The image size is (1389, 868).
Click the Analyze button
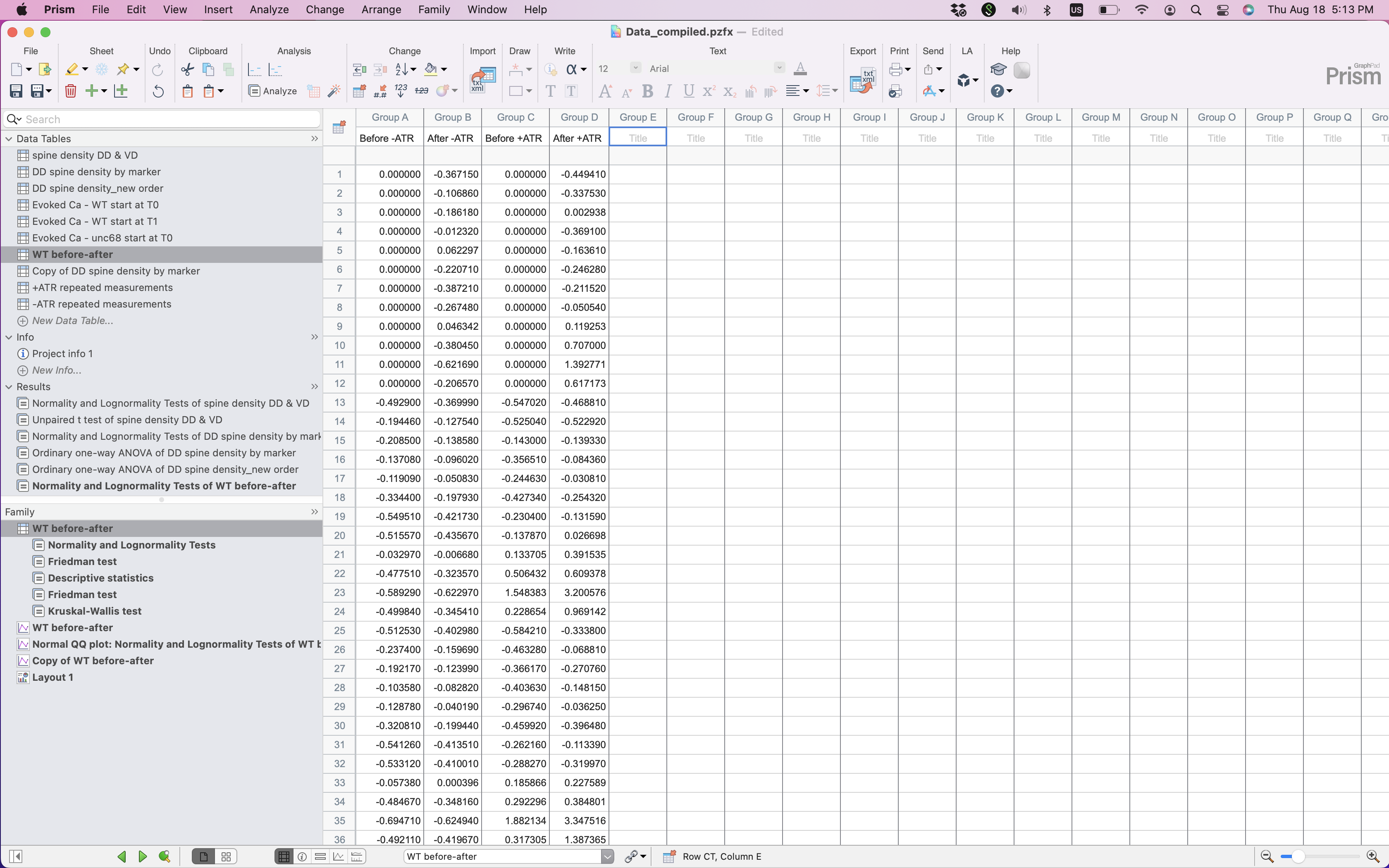(273, 91)
